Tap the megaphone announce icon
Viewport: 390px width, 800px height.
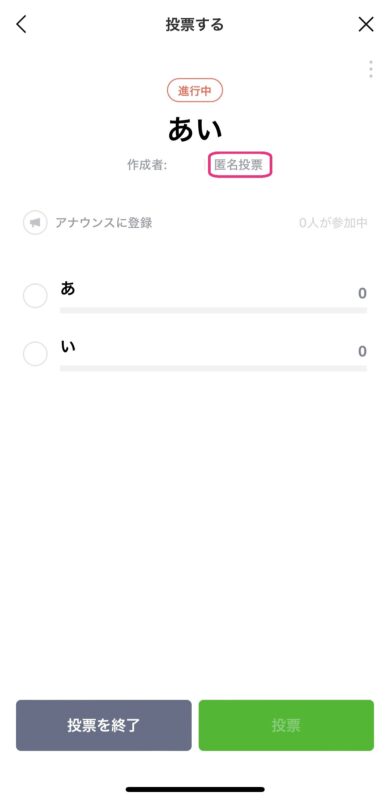tap(35, 223)
